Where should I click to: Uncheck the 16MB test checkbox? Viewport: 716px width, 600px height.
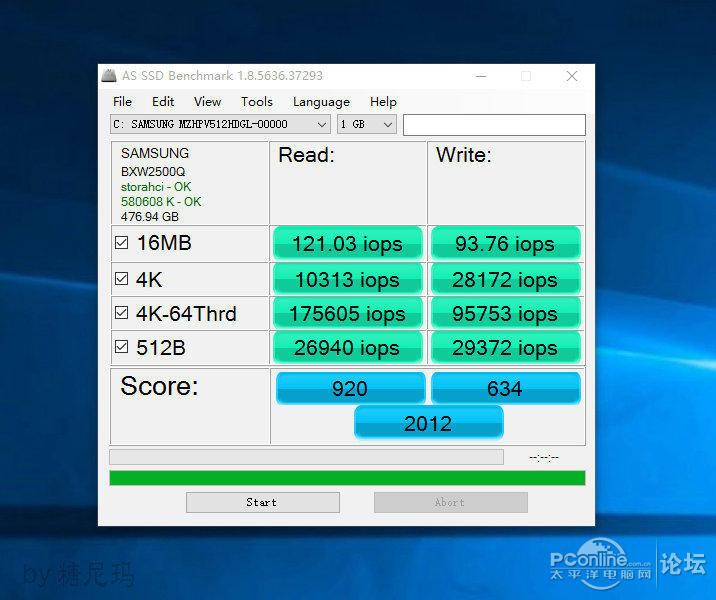[x=121, y=242]
